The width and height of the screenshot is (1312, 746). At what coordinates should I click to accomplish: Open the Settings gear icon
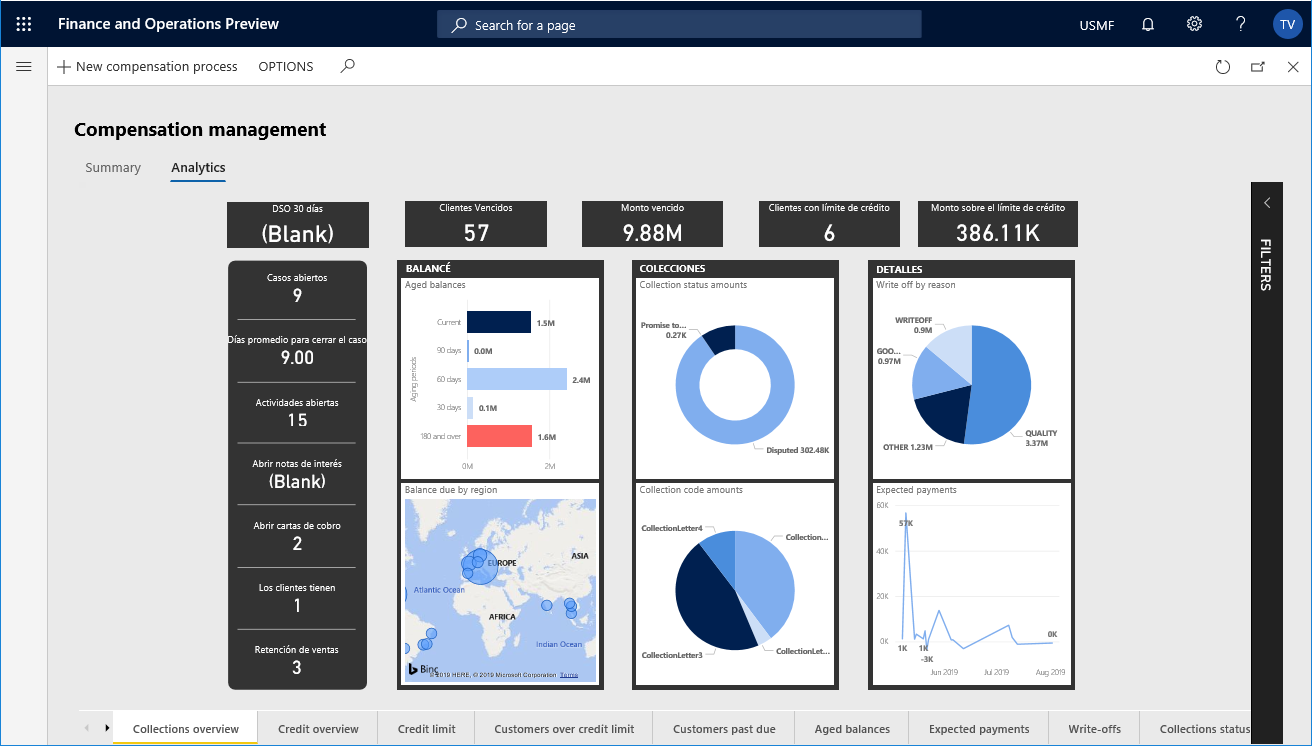point(1194,24)
